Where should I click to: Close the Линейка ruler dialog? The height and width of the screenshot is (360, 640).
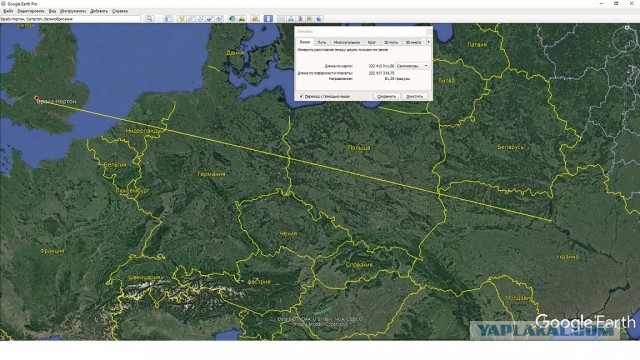429,31
